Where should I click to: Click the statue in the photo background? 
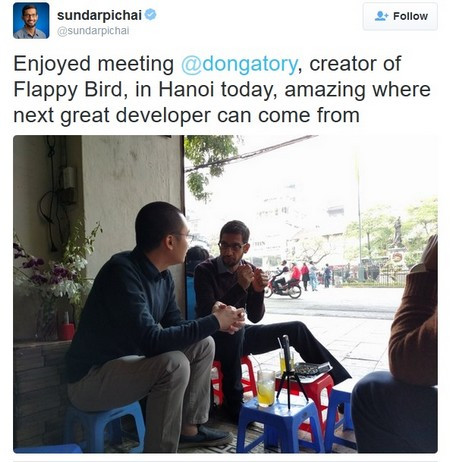(397, 232)
